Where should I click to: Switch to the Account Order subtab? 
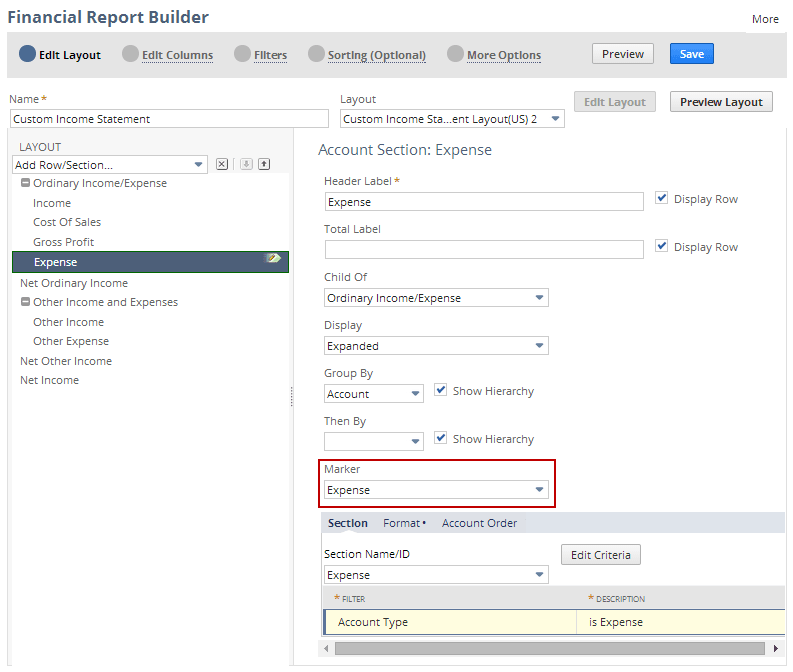pyautogui.click(x=479, y=523)
